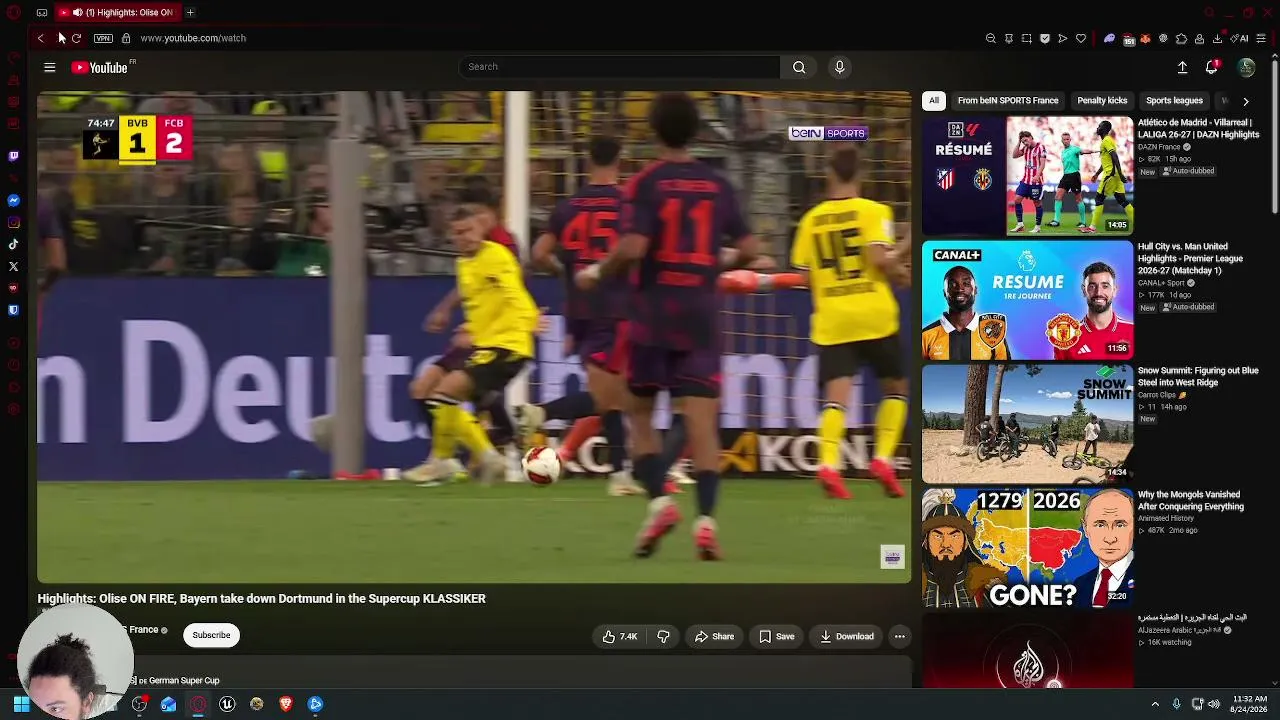The width and height of the screenshot is (1280, 720).
Task: Open TikTok in the sidebar
Action: [13, 244]
